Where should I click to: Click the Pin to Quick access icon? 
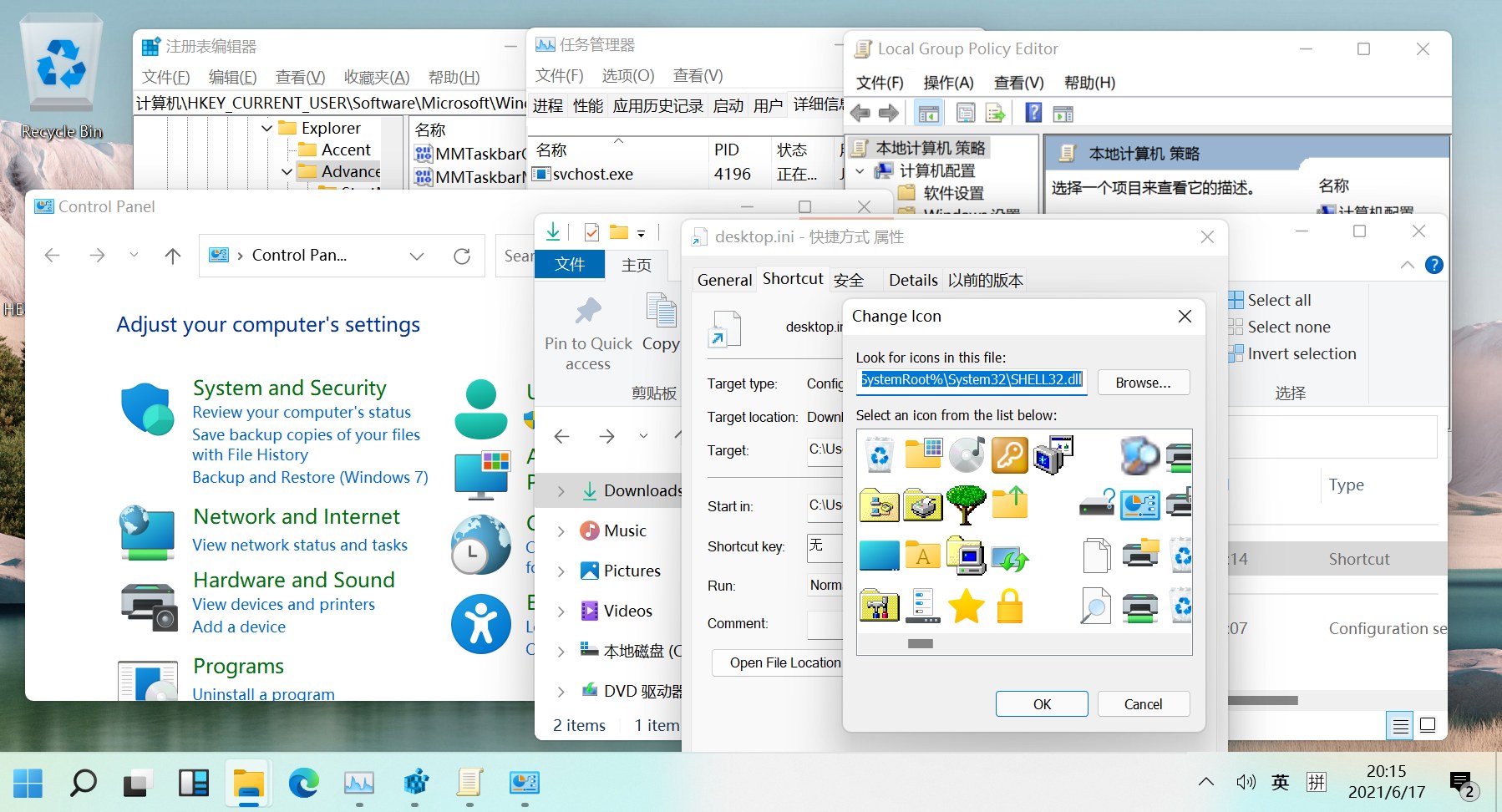[x=588, y=312]
